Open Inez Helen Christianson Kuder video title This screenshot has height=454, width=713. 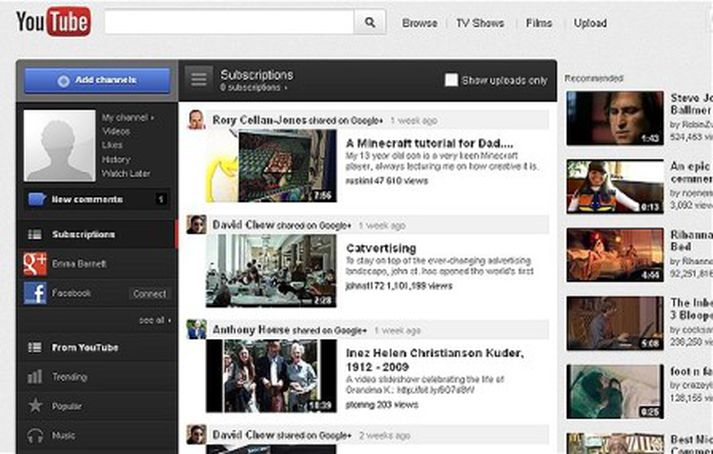435,360
